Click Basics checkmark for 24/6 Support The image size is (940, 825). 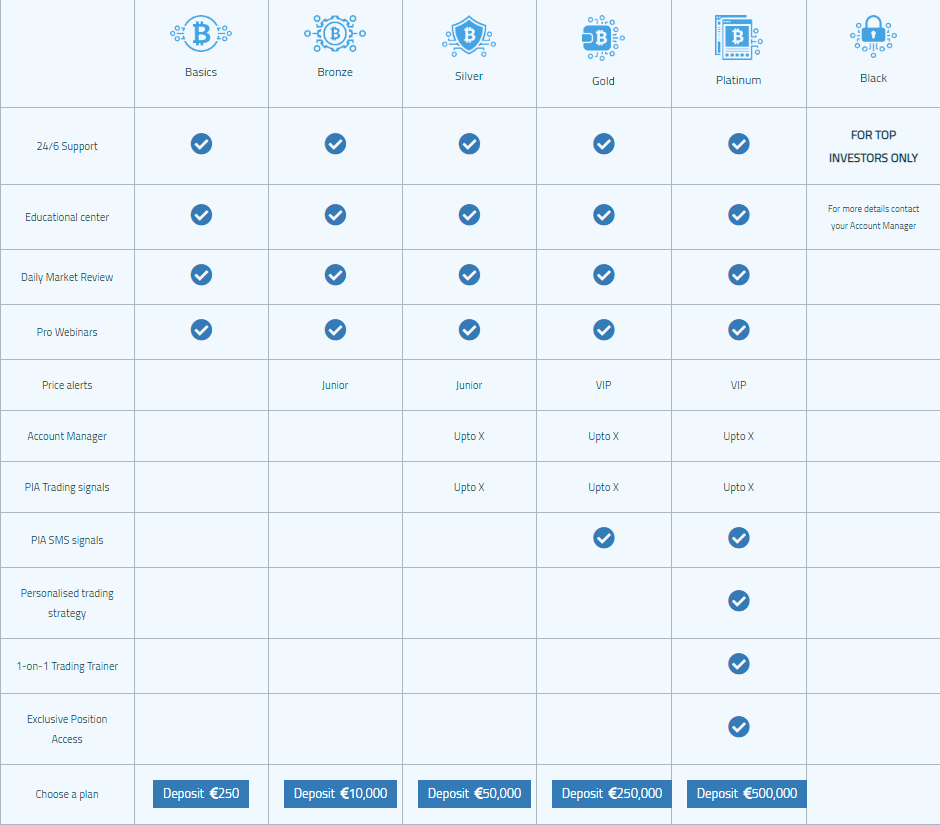coord(201,144)
